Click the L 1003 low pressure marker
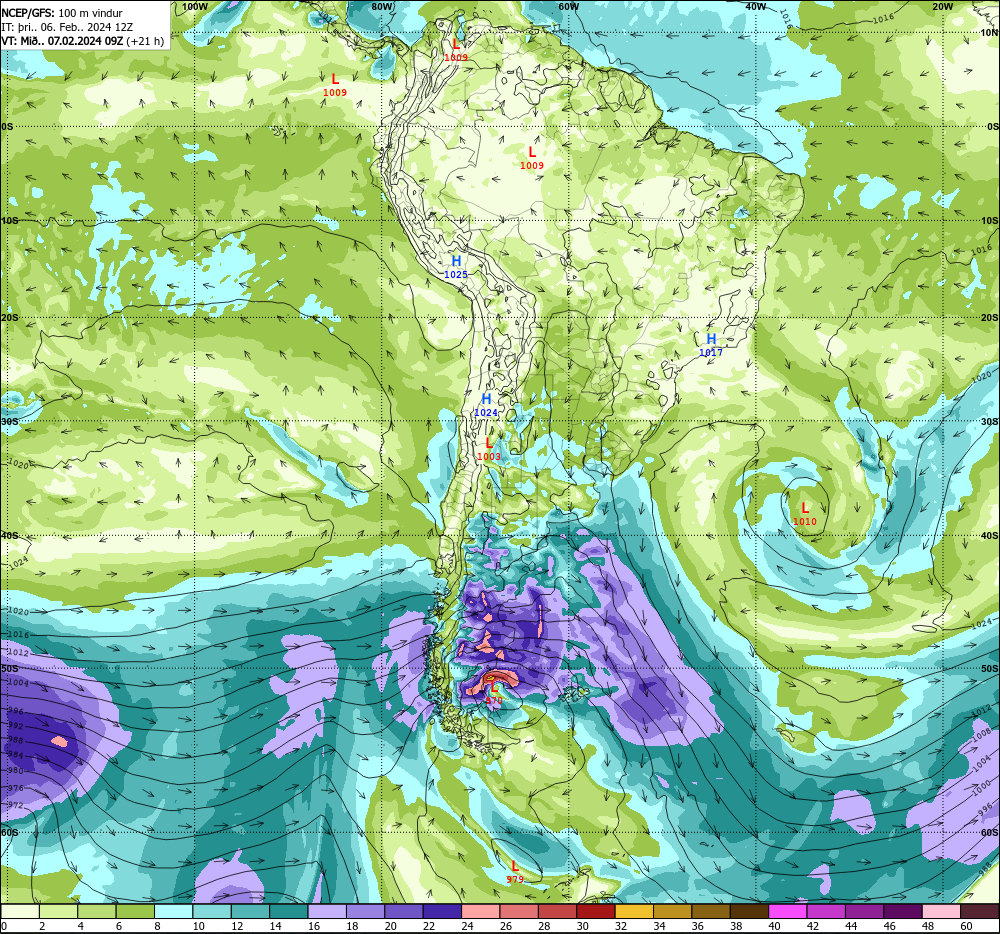This screenshot has width=1000, height=934. 489,449
